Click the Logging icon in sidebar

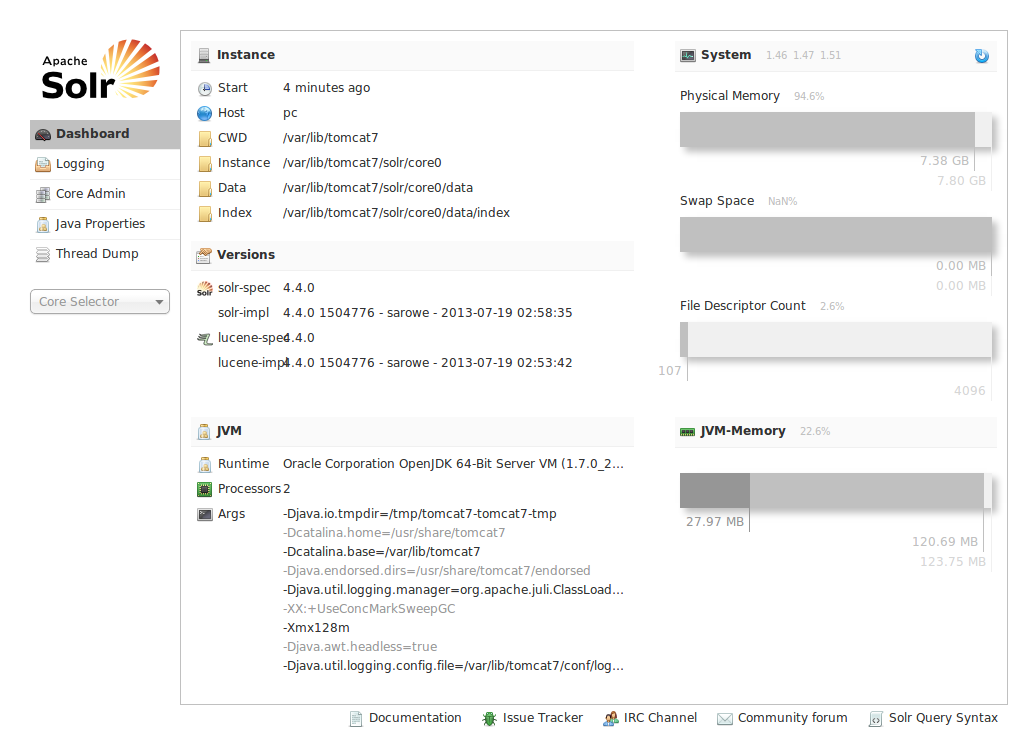[43, 165]
